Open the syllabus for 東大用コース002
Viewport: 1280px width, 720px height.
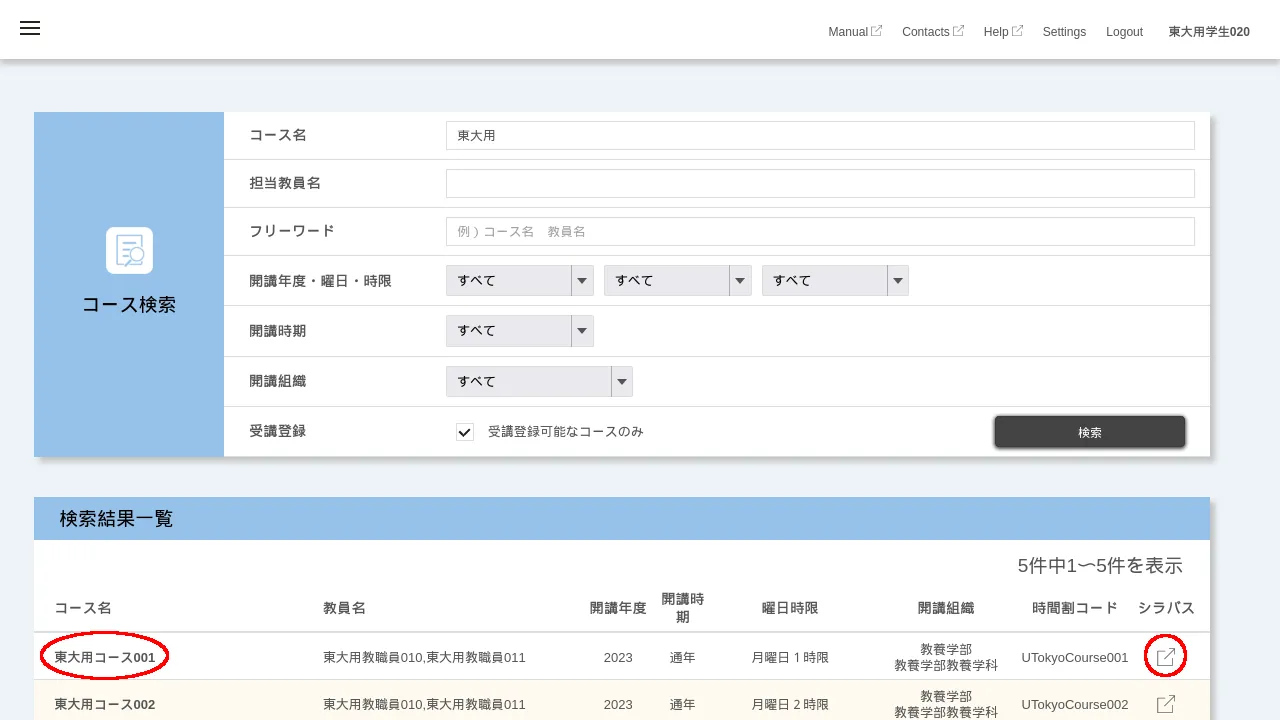point(1165,703)
